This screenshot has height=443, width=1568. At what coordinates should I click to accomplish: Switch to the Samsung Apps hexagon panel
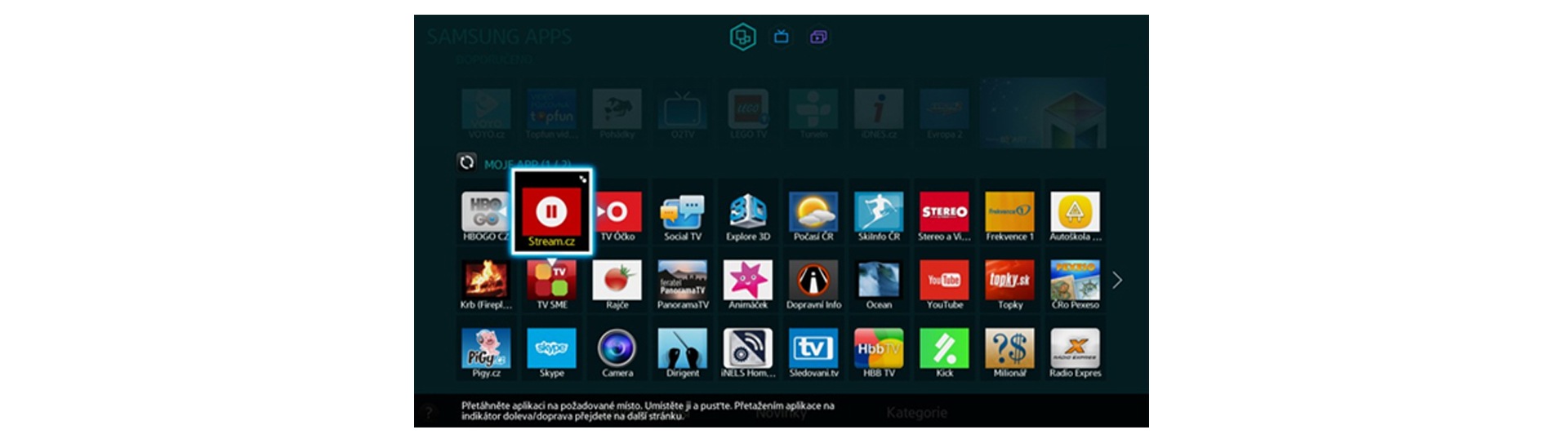[x=742, y=37]
